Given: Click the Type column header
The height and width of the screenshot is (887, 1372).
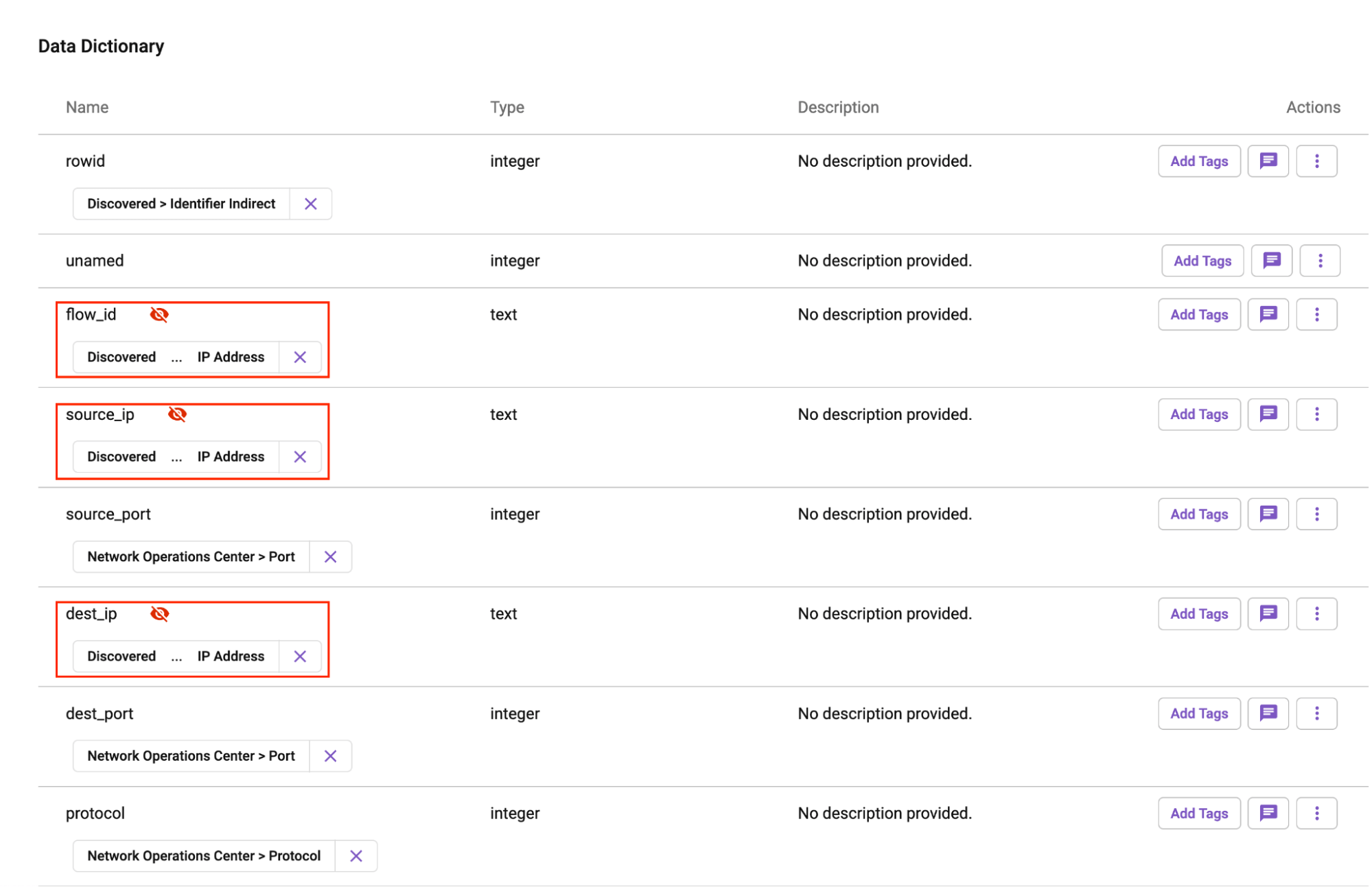Looking at the screenshot, I should (x=507, y=108).
